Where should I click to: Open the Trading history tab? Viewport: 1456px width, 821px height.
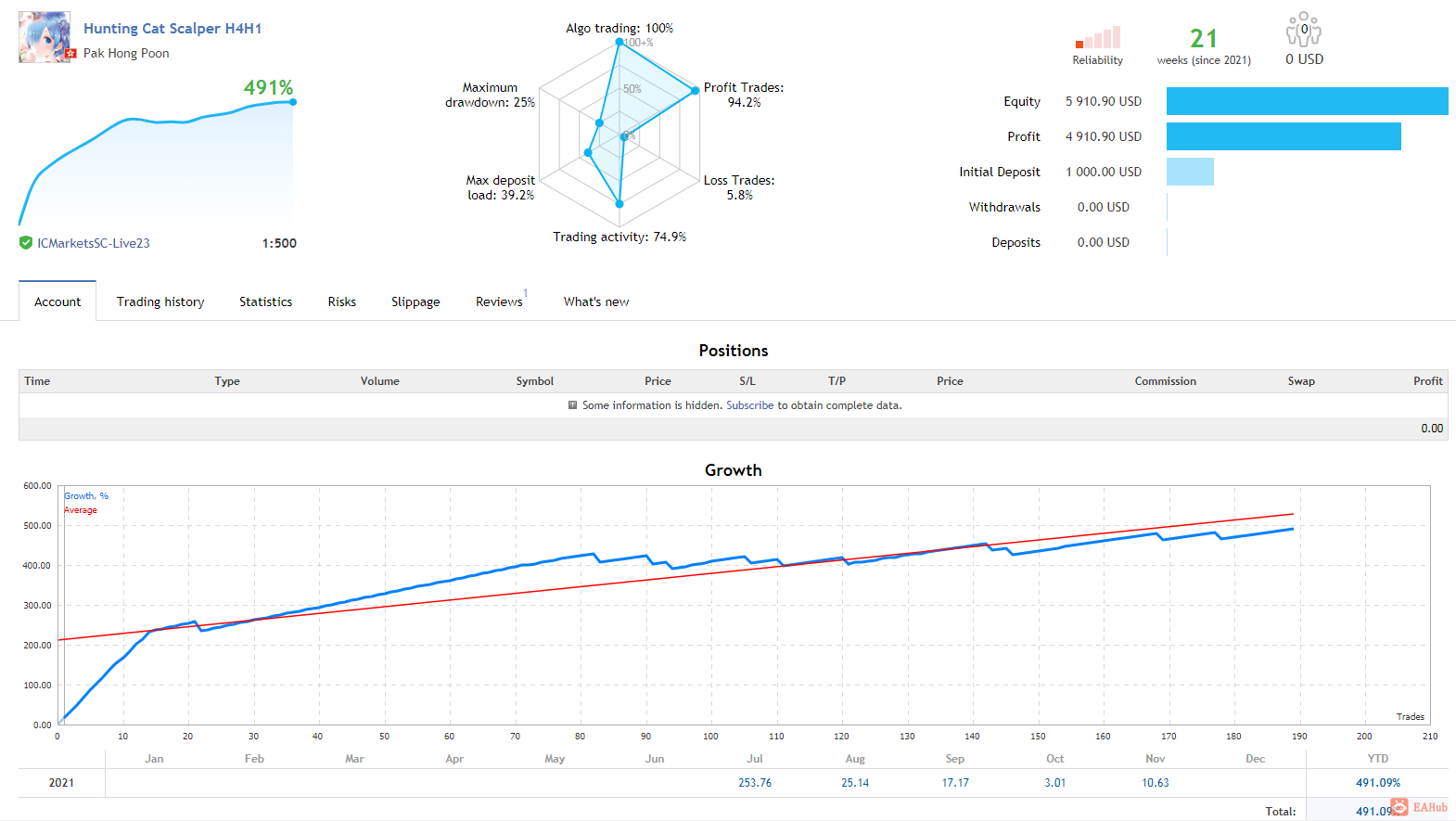(x=160, y=301)
